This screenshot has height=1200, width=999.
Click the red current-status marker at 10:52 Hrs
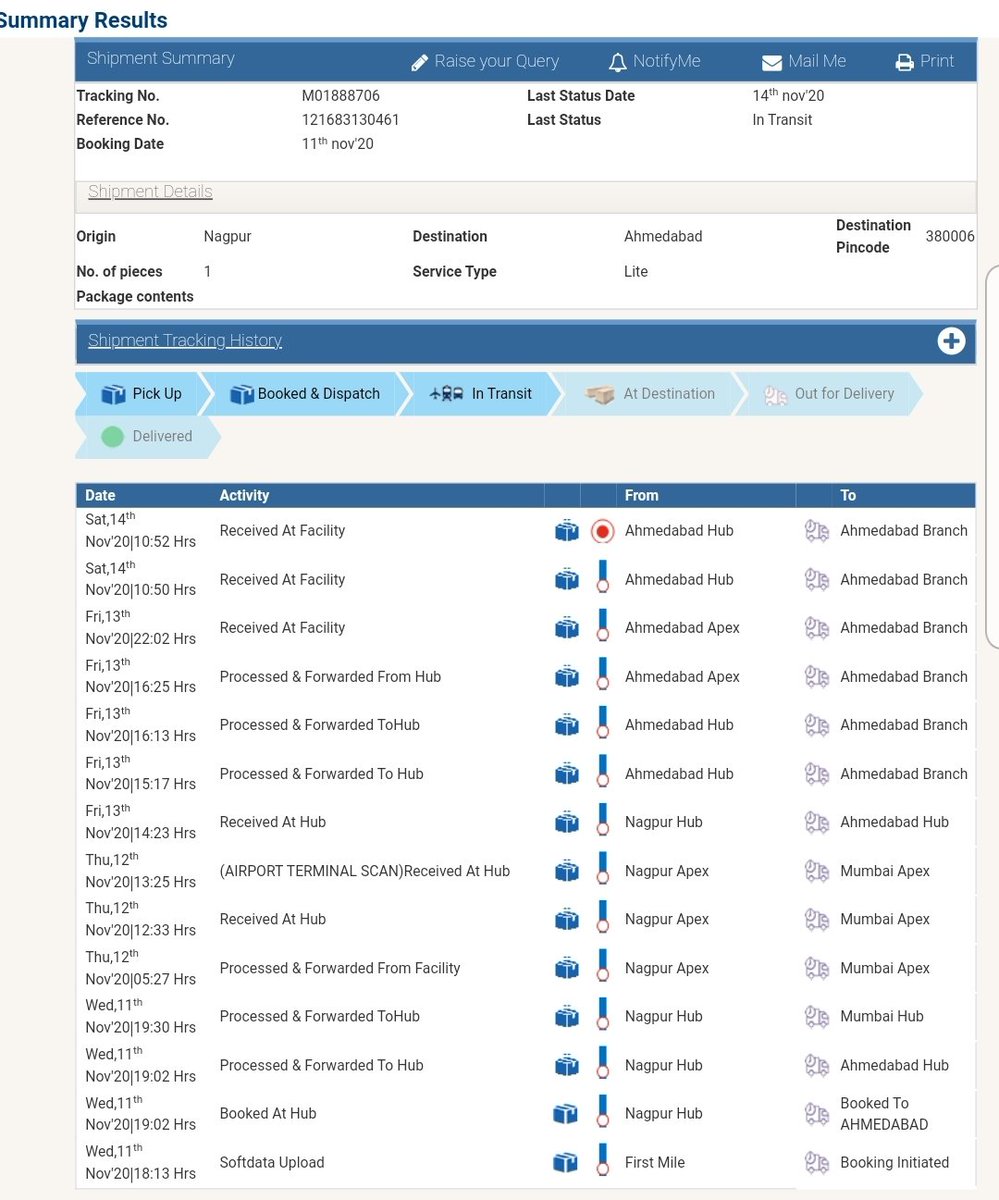pos(602,531)
